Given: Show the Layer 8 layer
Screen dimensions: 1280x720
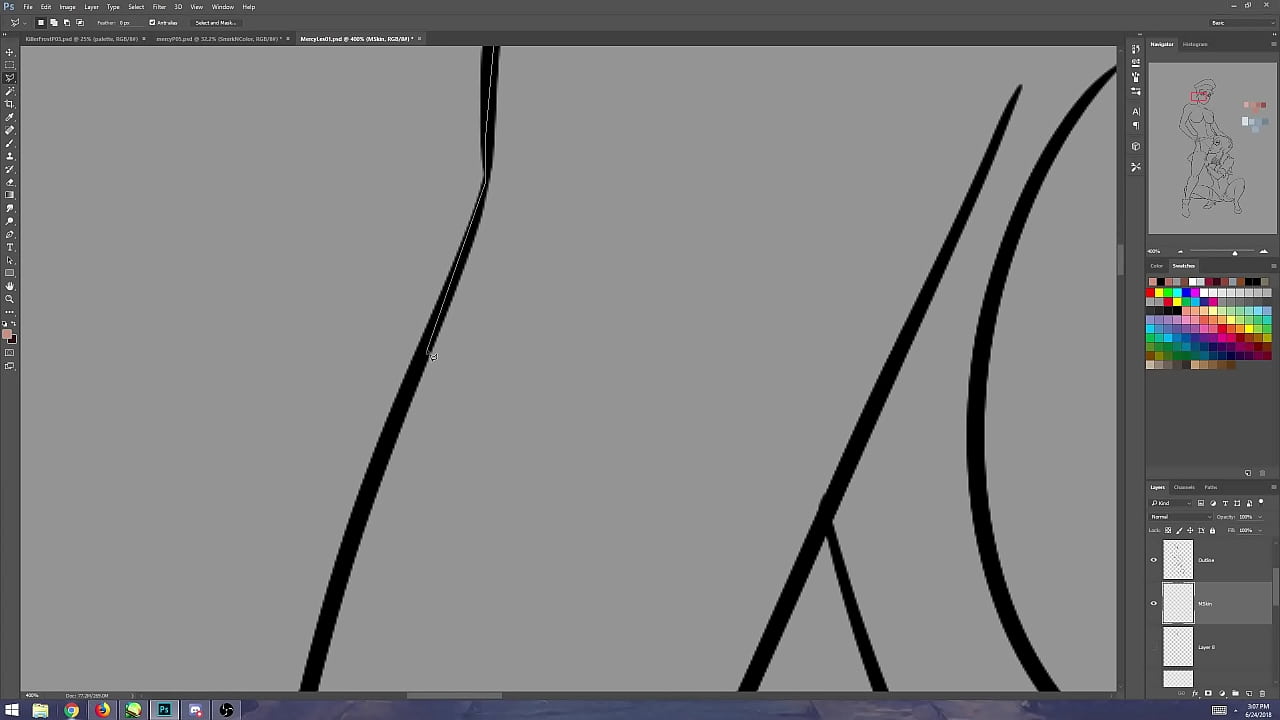Looking at the screenshot, I should (x=1153, y=647).
